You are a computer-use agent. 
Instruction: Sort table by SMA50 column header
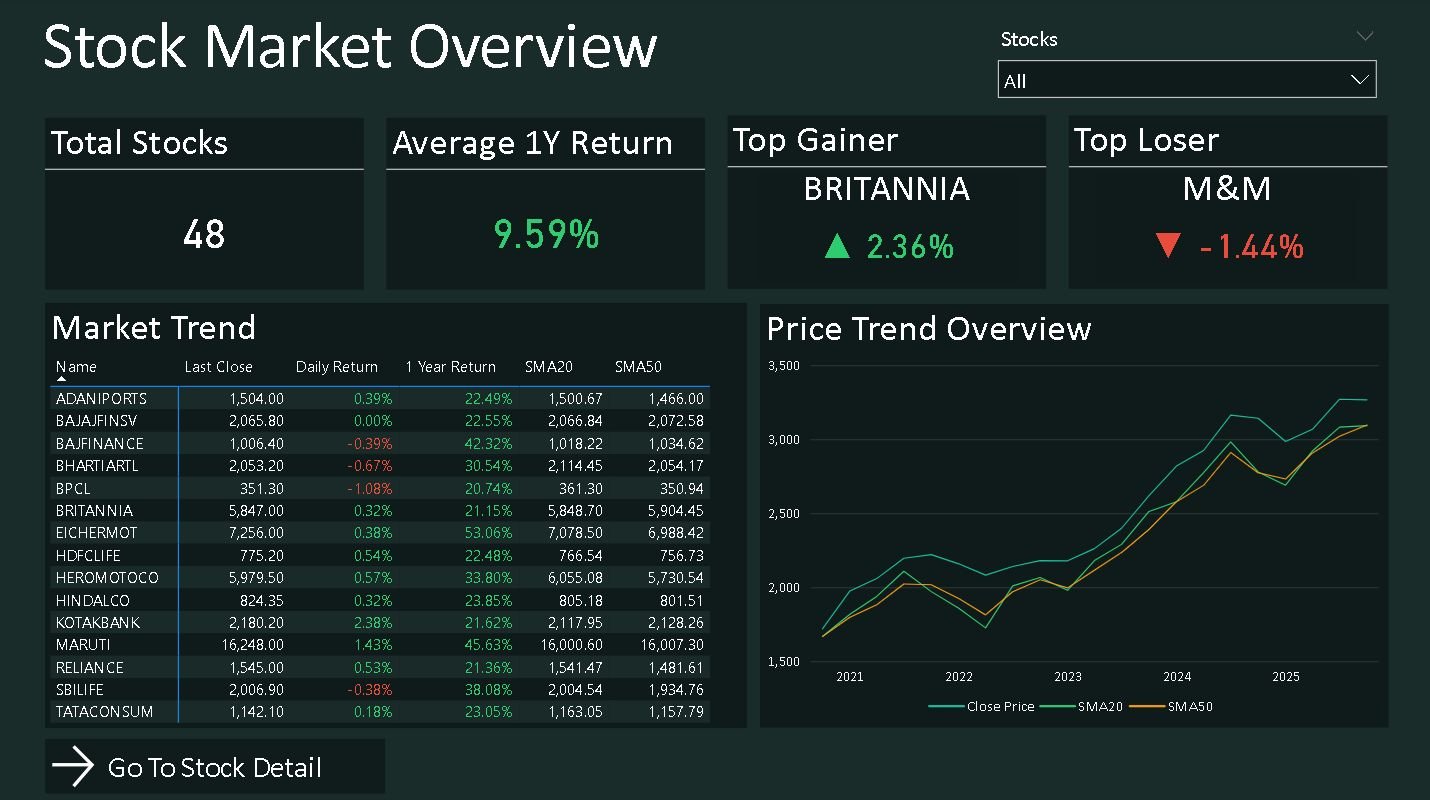[x=638, y=367]
